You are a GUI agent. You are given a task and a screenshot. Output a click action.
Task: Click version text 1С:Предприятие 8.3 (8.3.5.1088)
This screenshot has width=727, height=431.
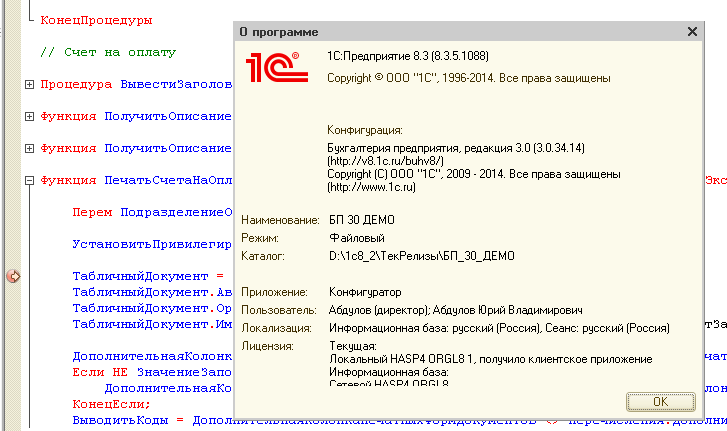408,56
